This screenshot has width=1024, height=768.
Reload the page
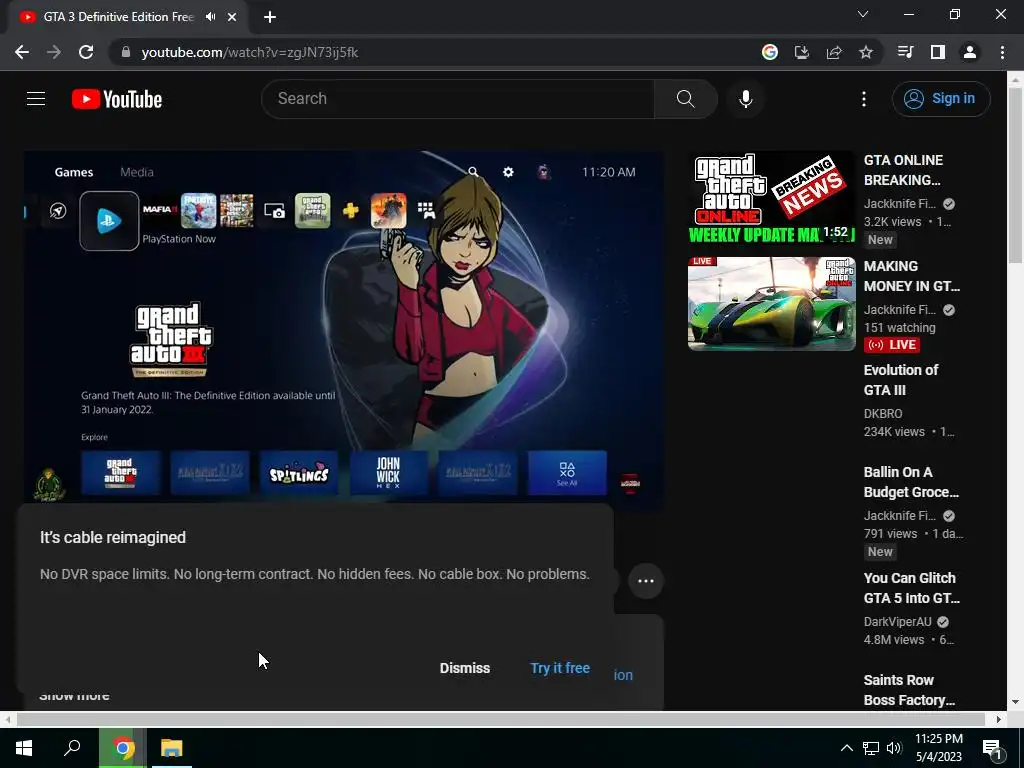(x=86, y=52)
